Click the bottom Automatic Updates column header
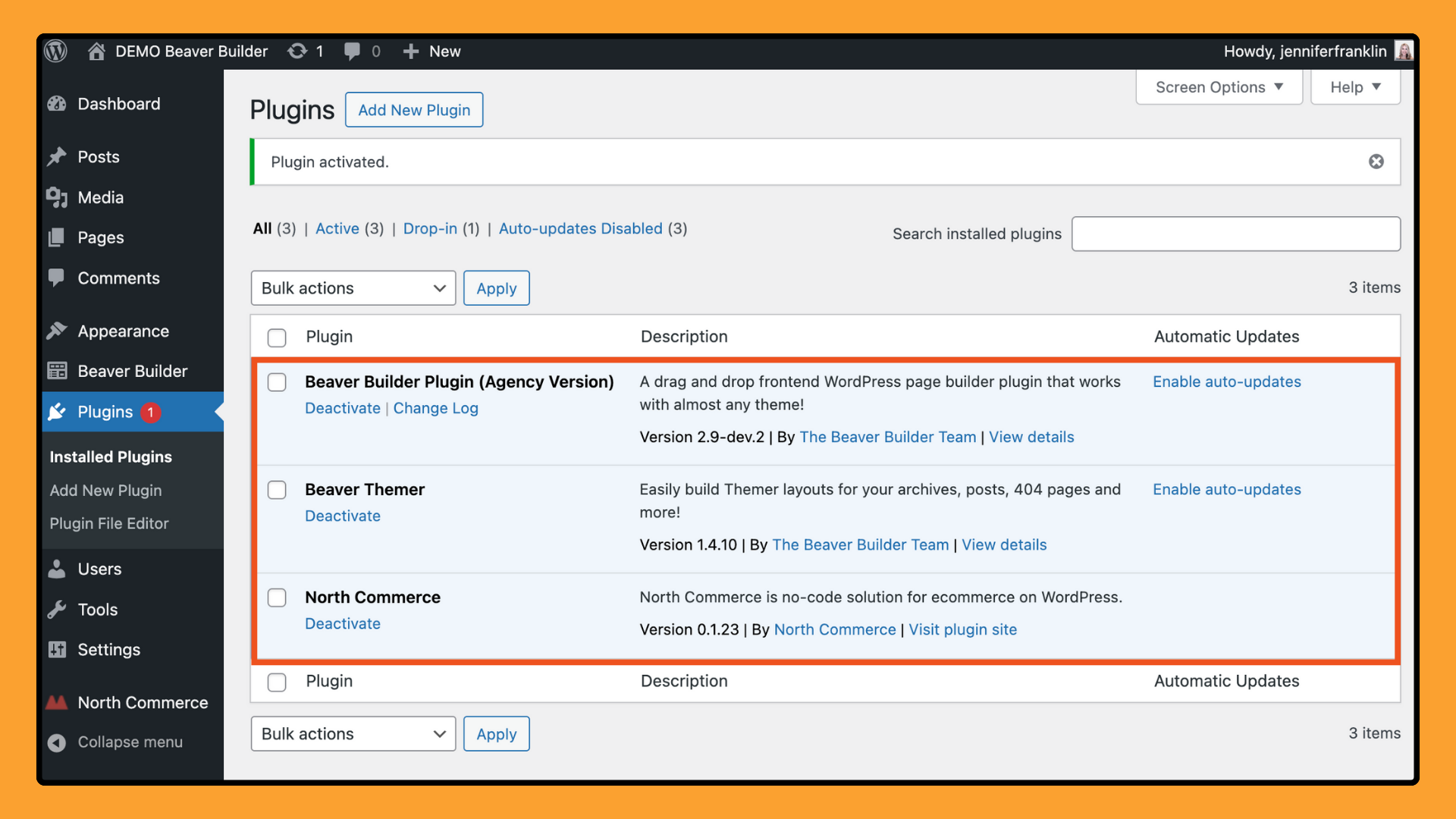The width and height of the screenshot is (1456, 819). [1226, 681]
